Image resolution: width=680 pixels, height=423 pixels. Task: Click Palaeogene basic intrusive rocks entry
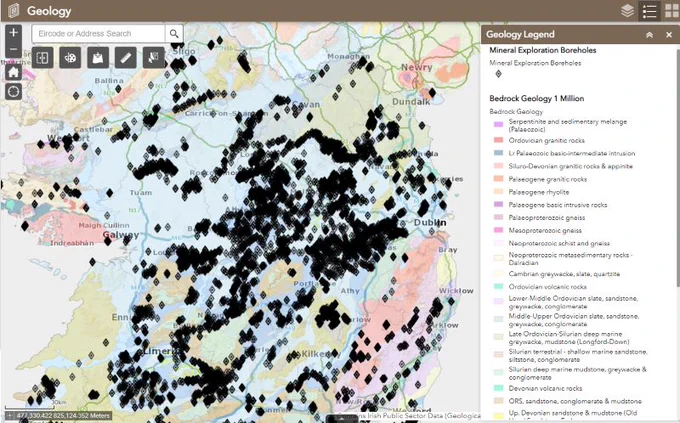558,205
